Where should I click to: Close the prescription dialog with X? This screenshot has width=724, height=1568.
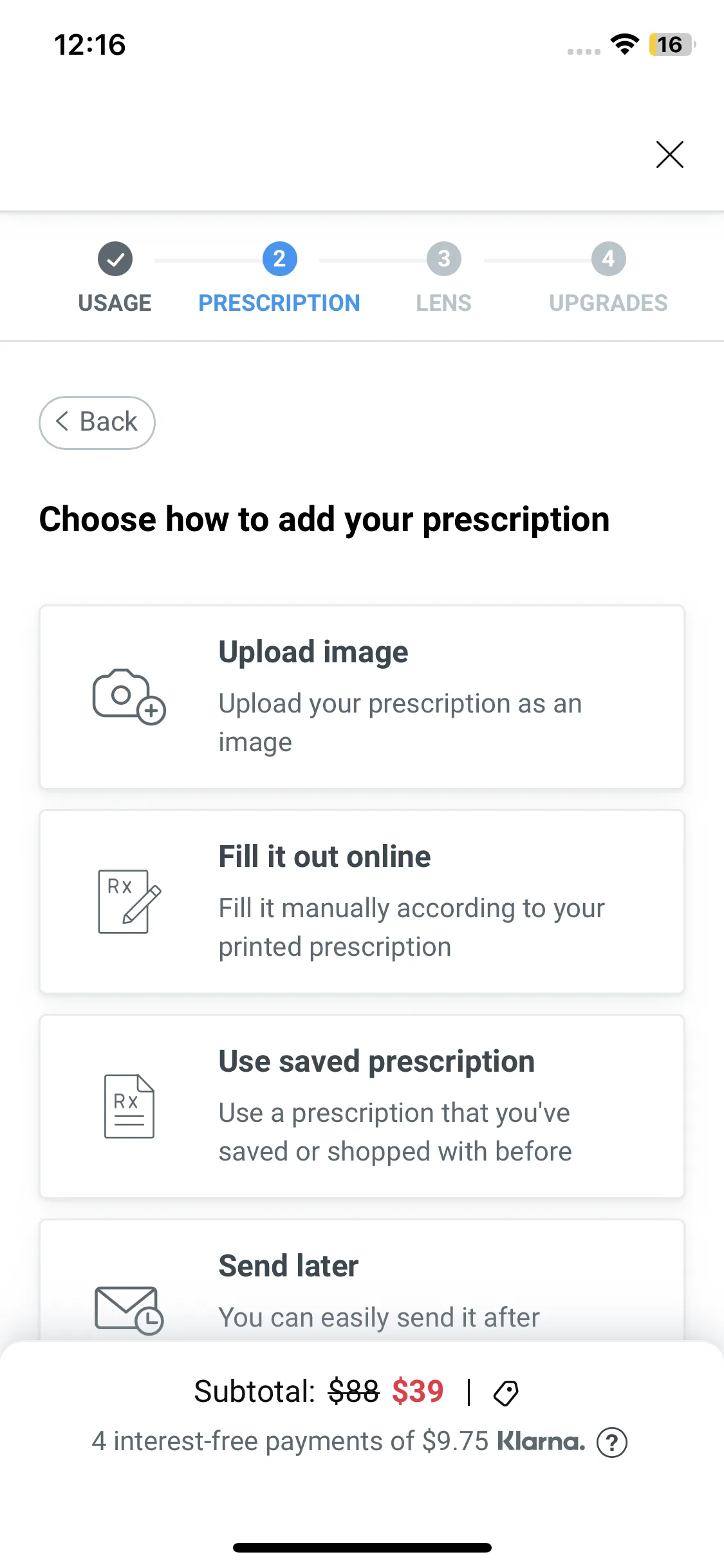click(669, 154)
